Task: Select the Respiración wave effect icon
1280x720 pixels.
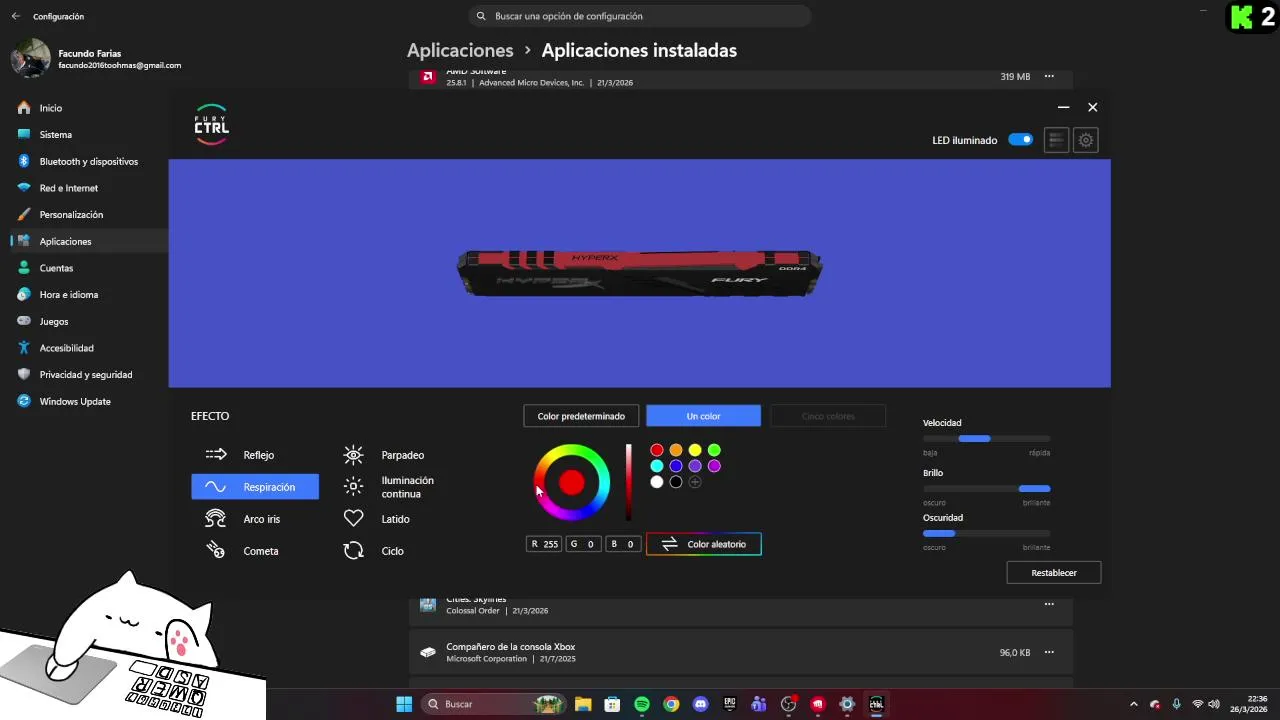Action: 216,487
